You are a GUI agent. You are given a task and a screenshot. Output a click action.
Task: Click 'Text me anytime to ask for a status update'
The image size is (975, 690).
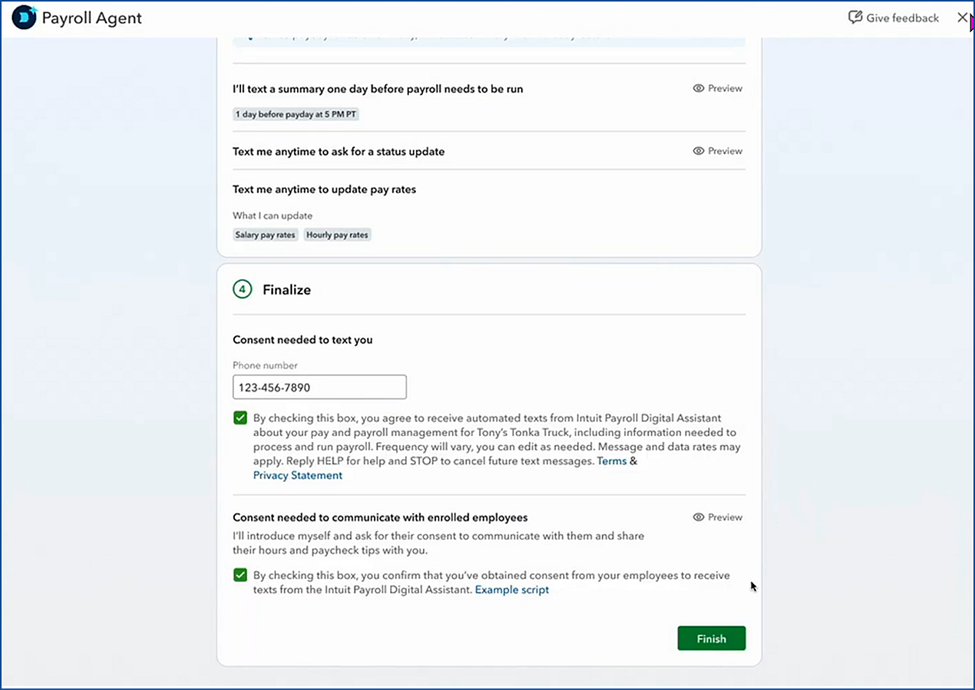tap(338, 152)
